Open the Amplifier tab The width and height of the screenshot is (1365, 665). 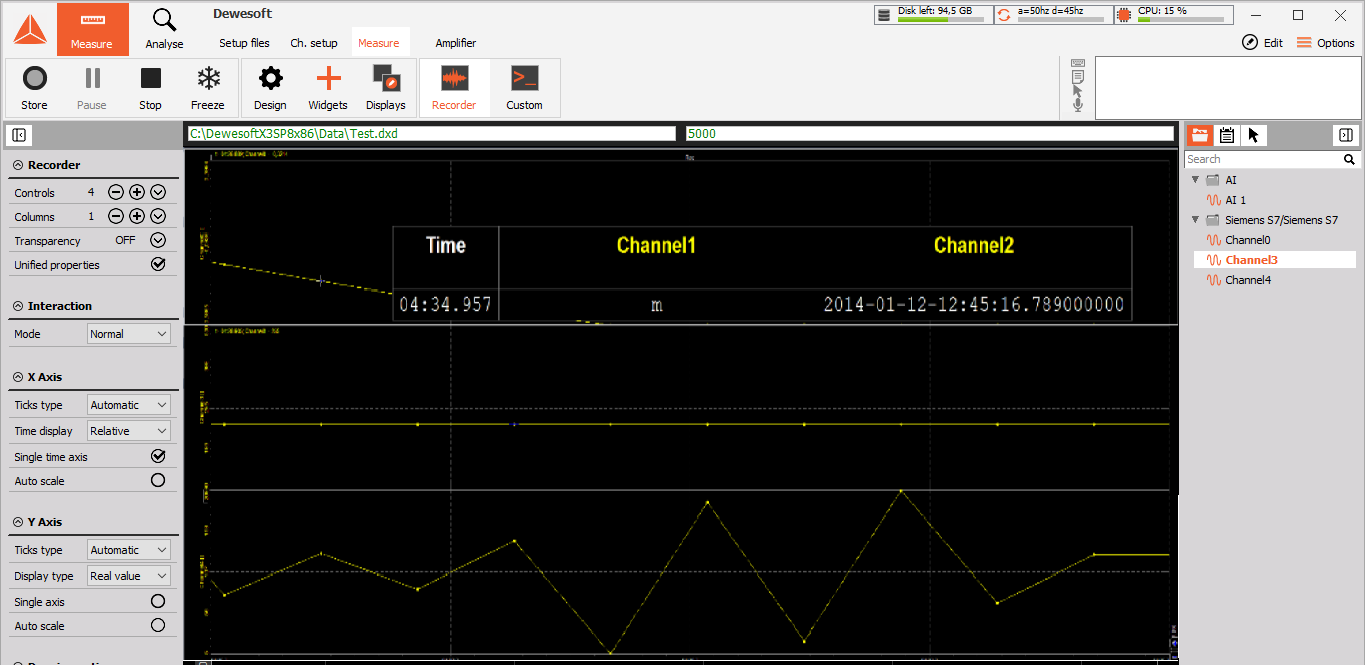(456, 43)
